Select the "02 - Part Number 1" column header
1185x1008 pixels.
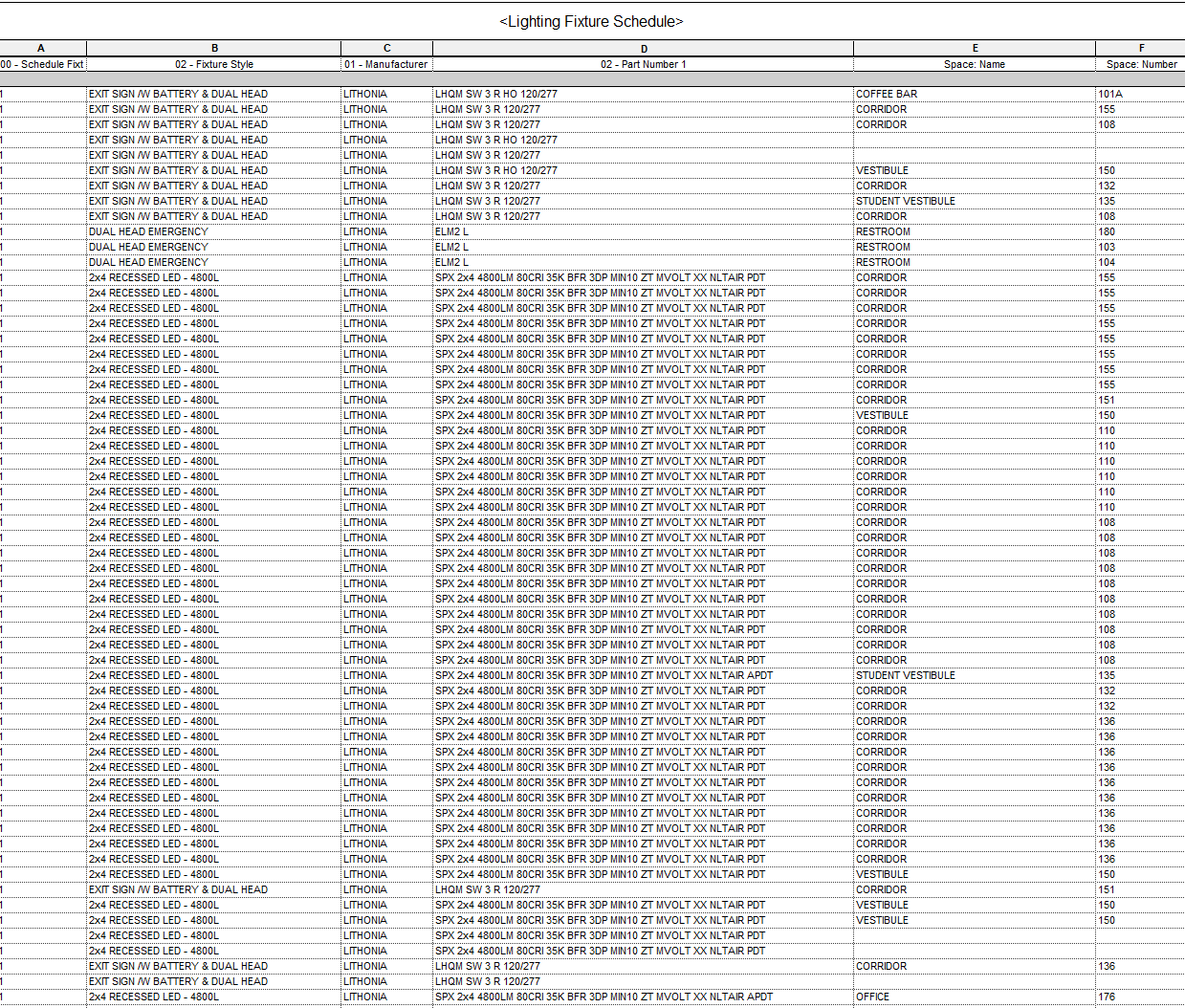643,64
